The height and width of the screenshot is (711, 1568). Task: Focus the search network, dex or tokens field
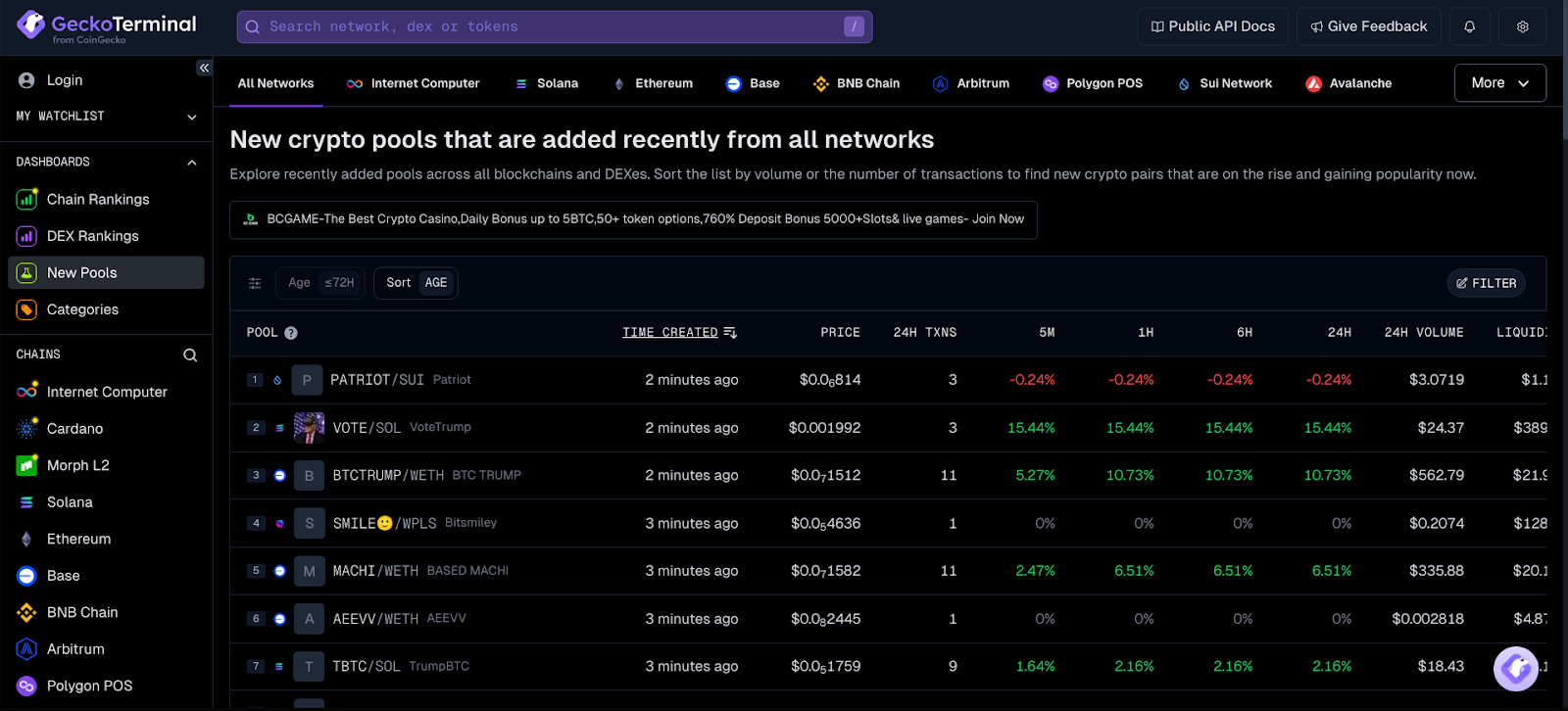pos(555,26)
